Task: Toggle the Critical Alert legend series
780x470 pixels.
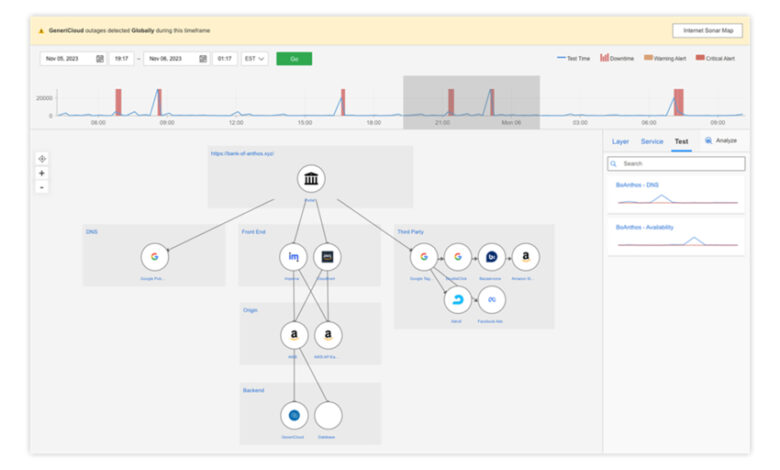Action: coord(714,58)
